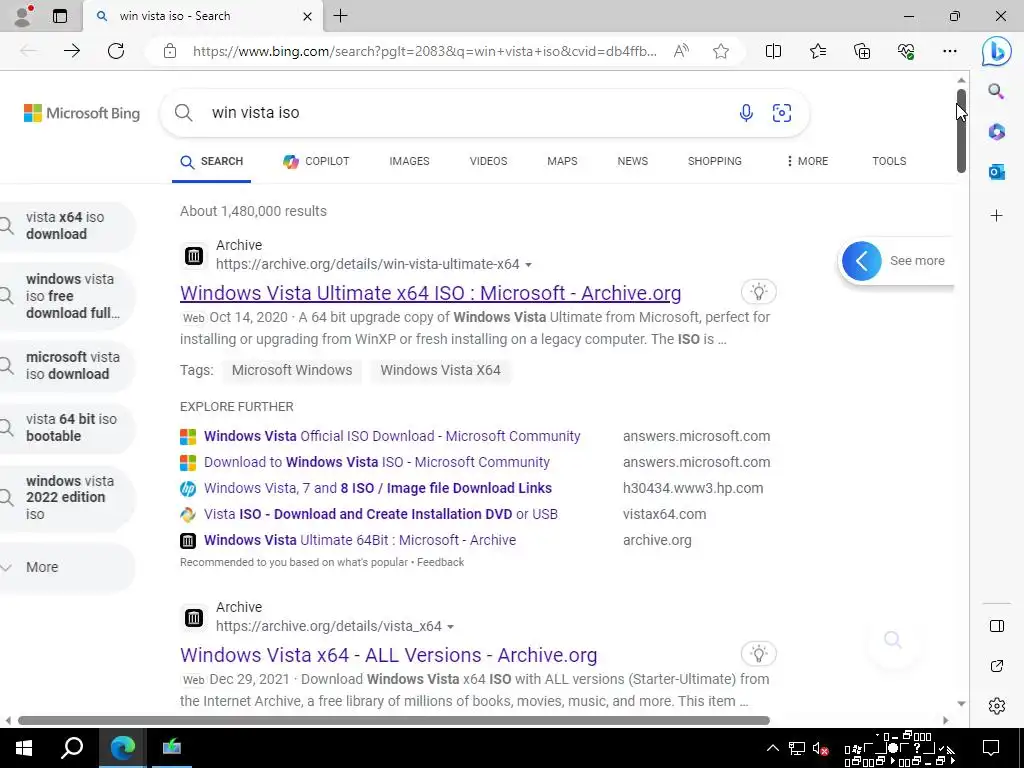Open link in new window sidebar icon
Image resolution: width=1024 pixels, height=768 pixels.
pos(997,666)
